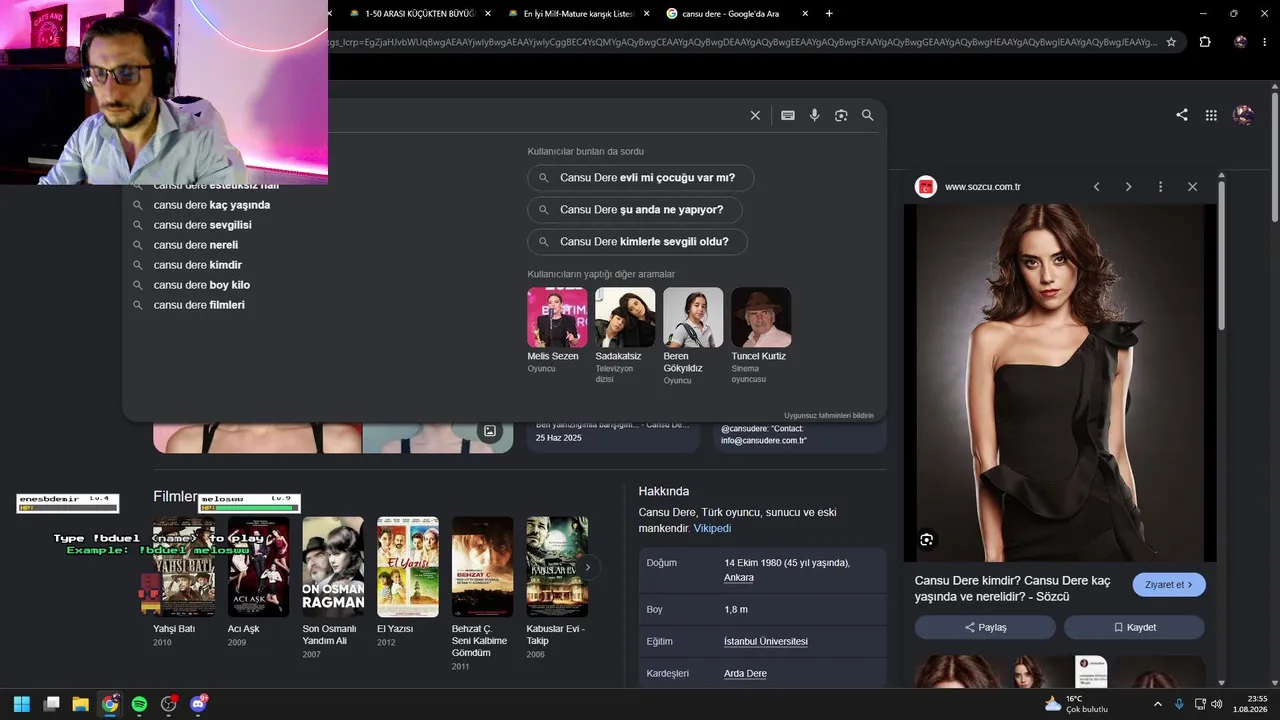Show more films with the carousel arrow
Screen dimensions: 1280x720
tap(588, 567)
